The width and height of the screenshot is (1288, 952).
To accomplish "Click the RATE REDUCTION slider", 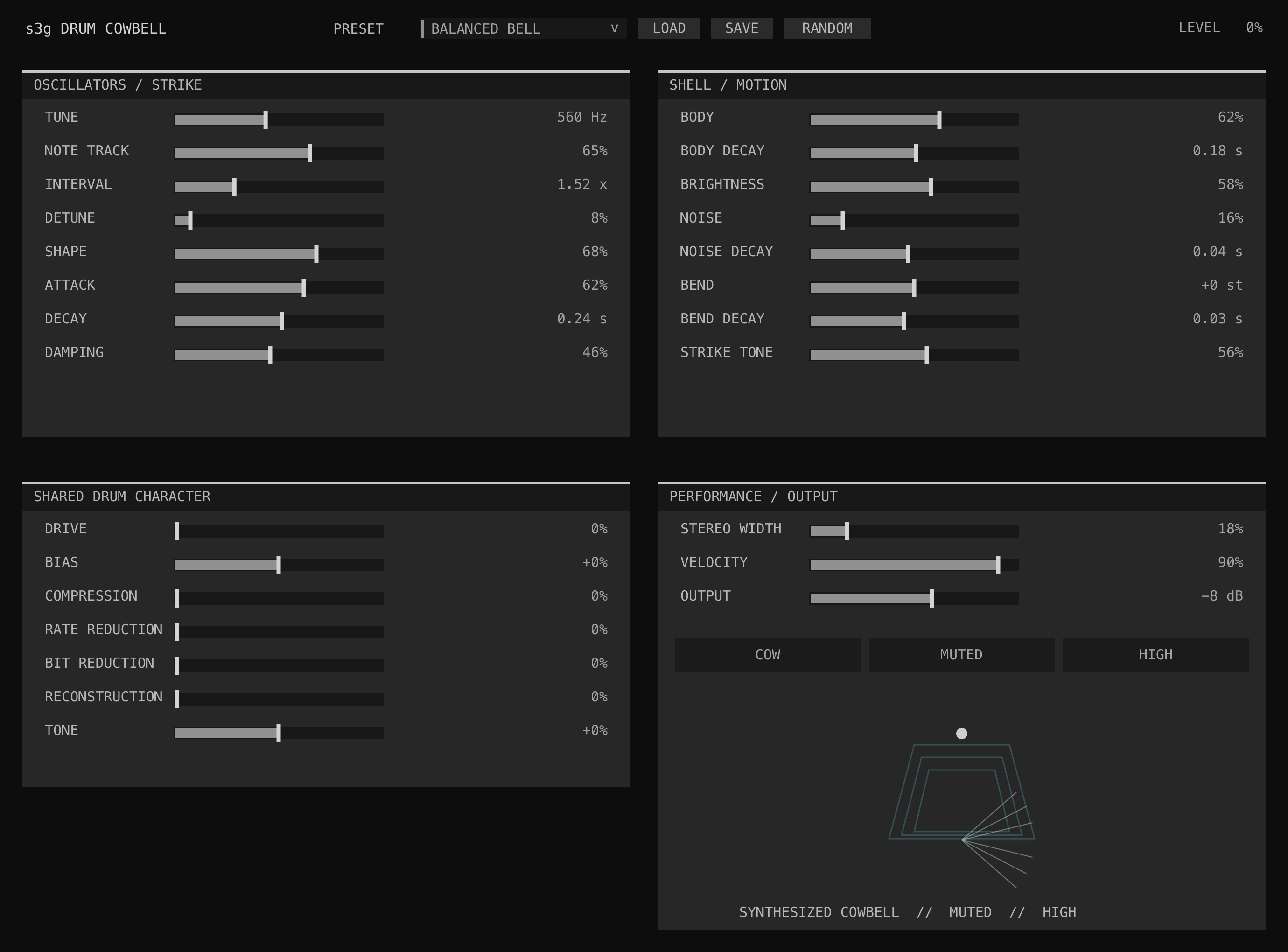I will pyautogui.click(x=279, y=631).
